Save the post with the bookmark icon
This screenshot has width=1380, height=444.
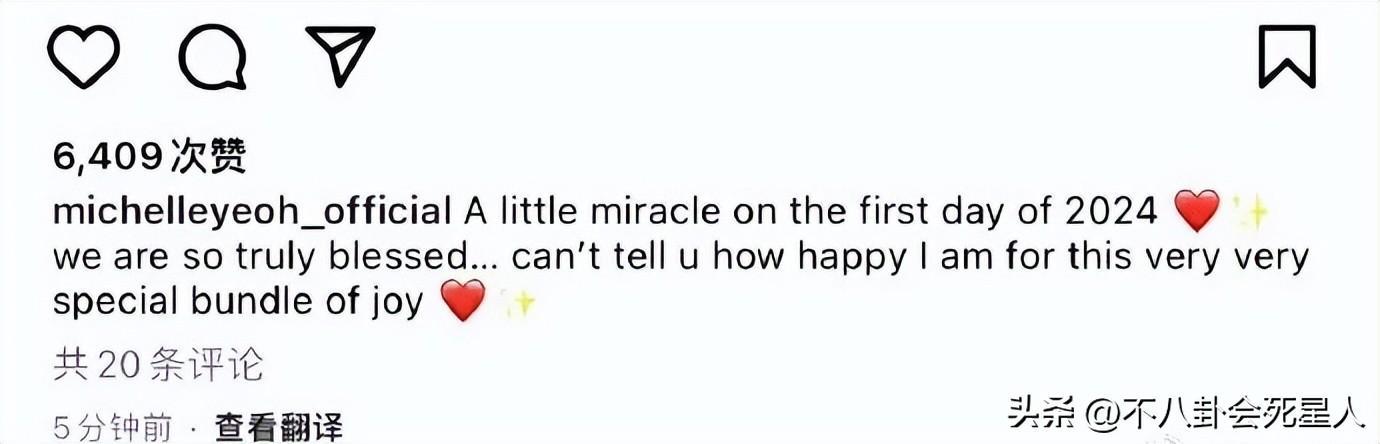pos(1286,55)
